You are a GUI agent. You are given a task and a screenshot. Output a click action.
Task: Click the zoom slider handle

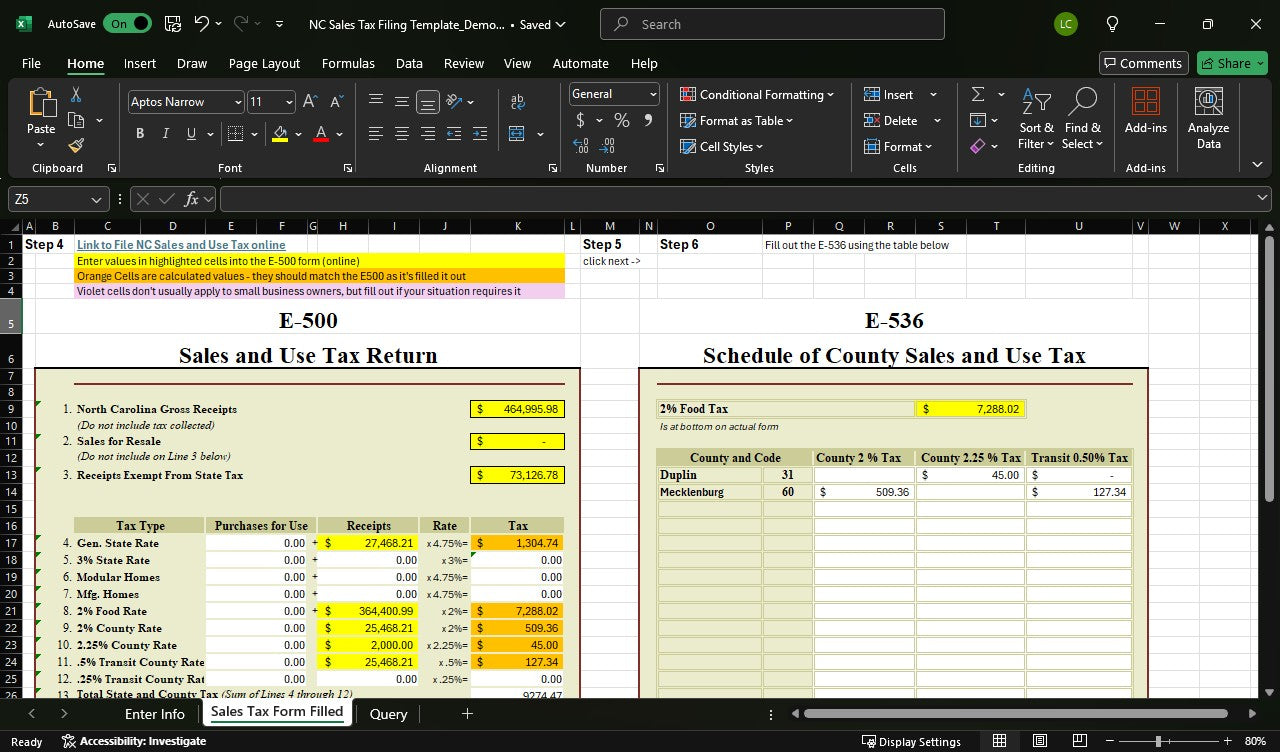click(x=1158, y=741)
